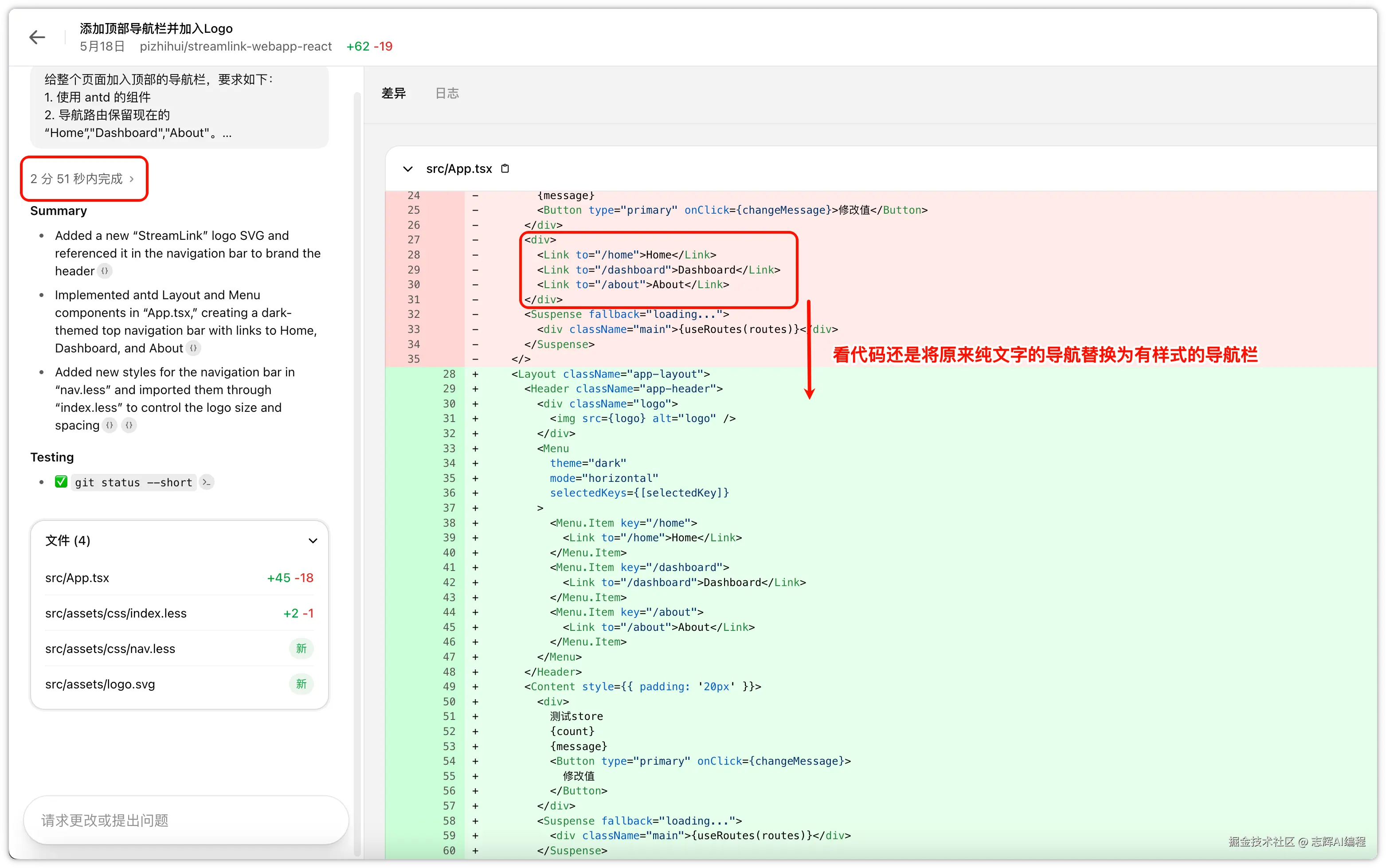Open src/assets/css/nav.less in the file list
1386x868 pixels.
click(110, 649)
